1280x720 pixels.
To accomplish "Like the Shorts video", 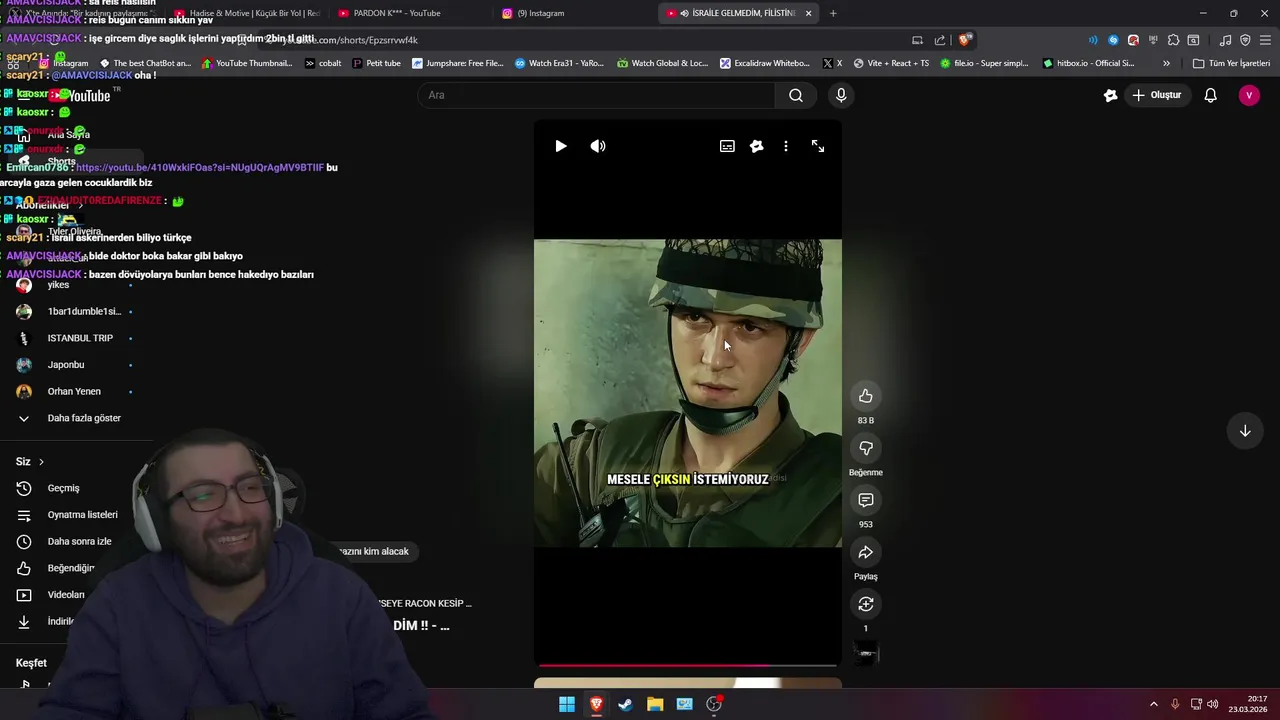I will [x=866, y=396].
